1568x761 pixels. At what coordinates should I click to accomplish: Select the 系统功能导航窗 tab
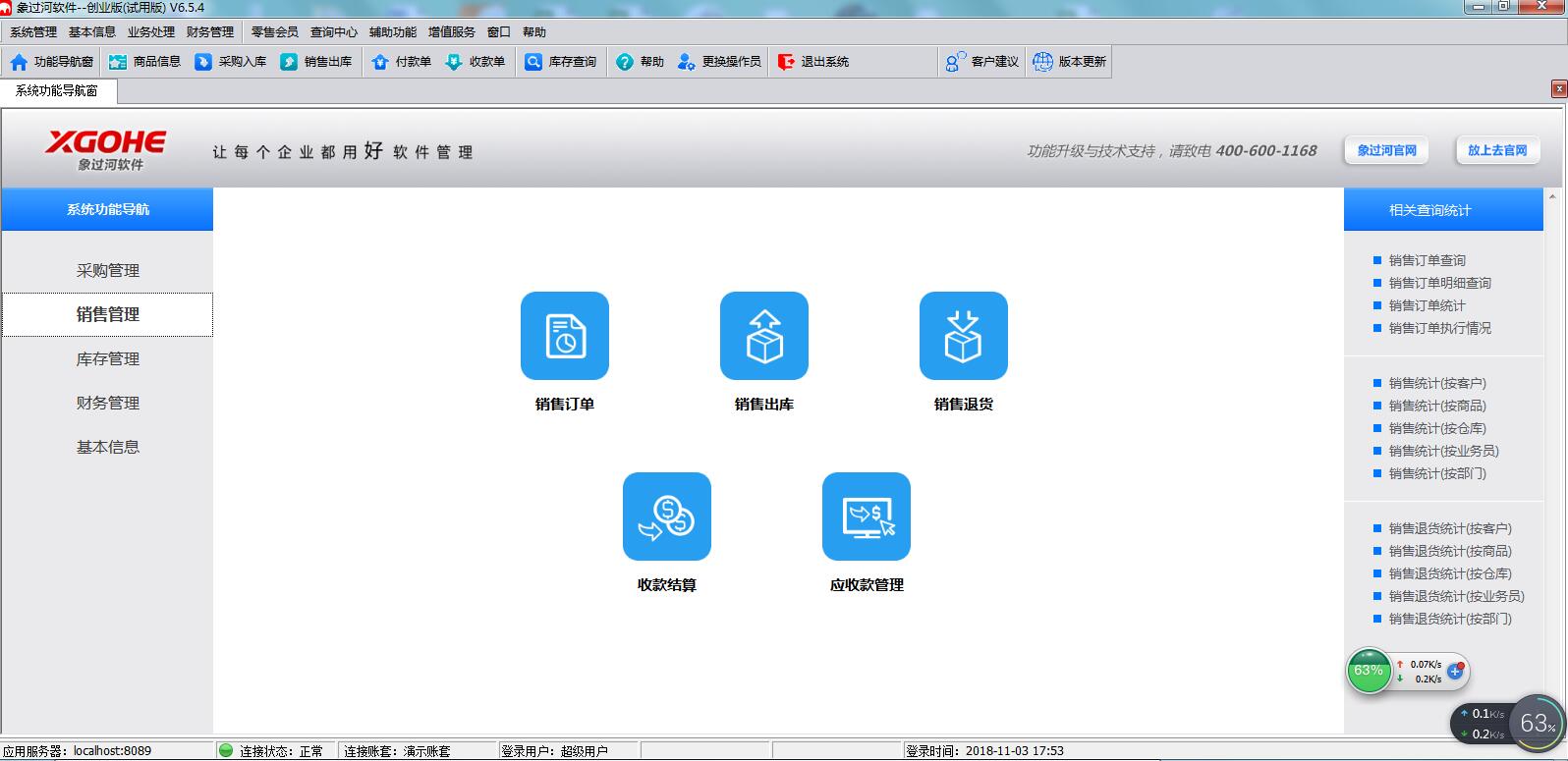pyautogui.click(x=57, y=90)
